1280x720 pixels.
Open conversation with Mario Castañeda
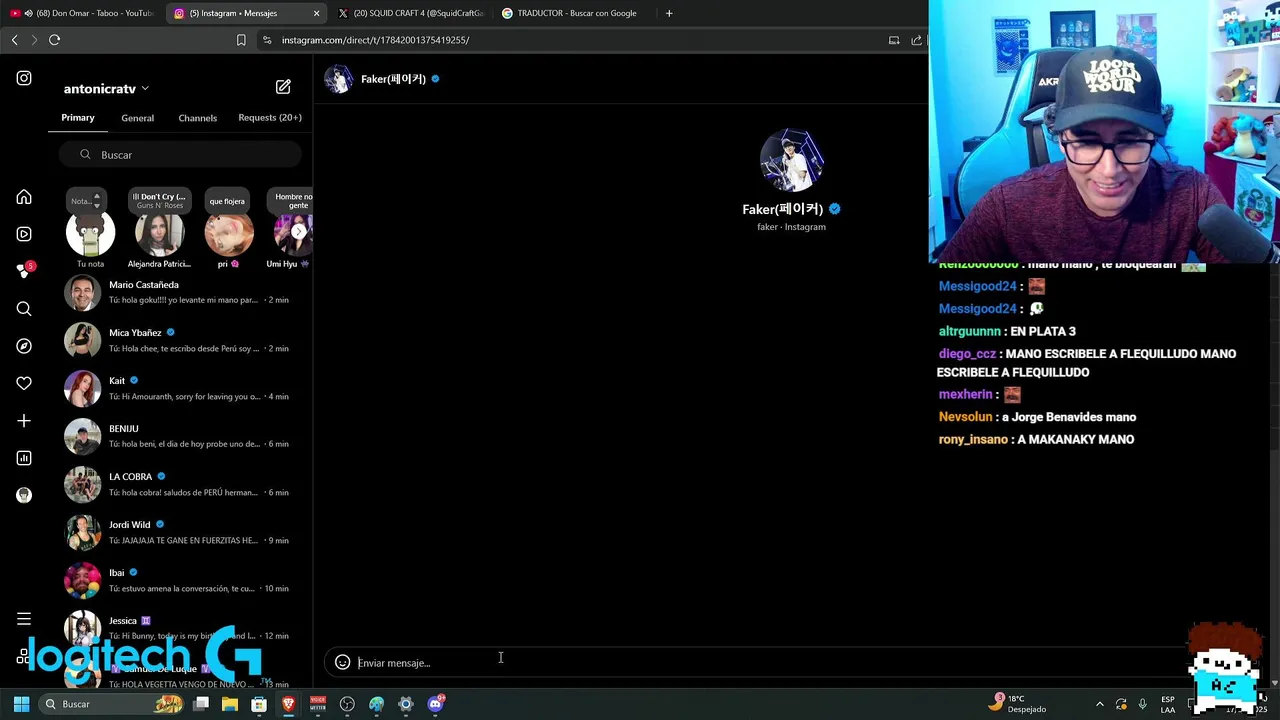(180, 292)
